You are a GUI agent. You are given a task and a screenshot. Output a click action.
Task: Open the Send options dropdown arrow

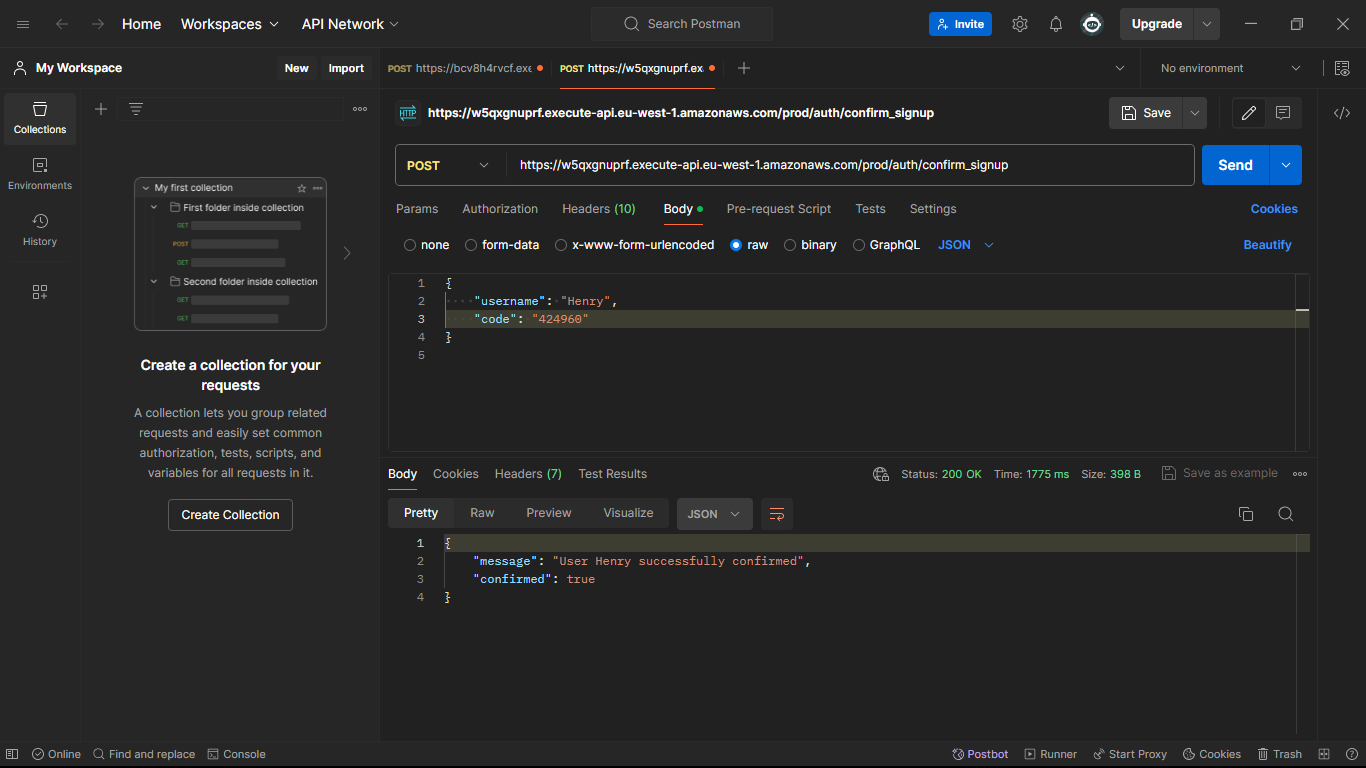(1286, 165)
